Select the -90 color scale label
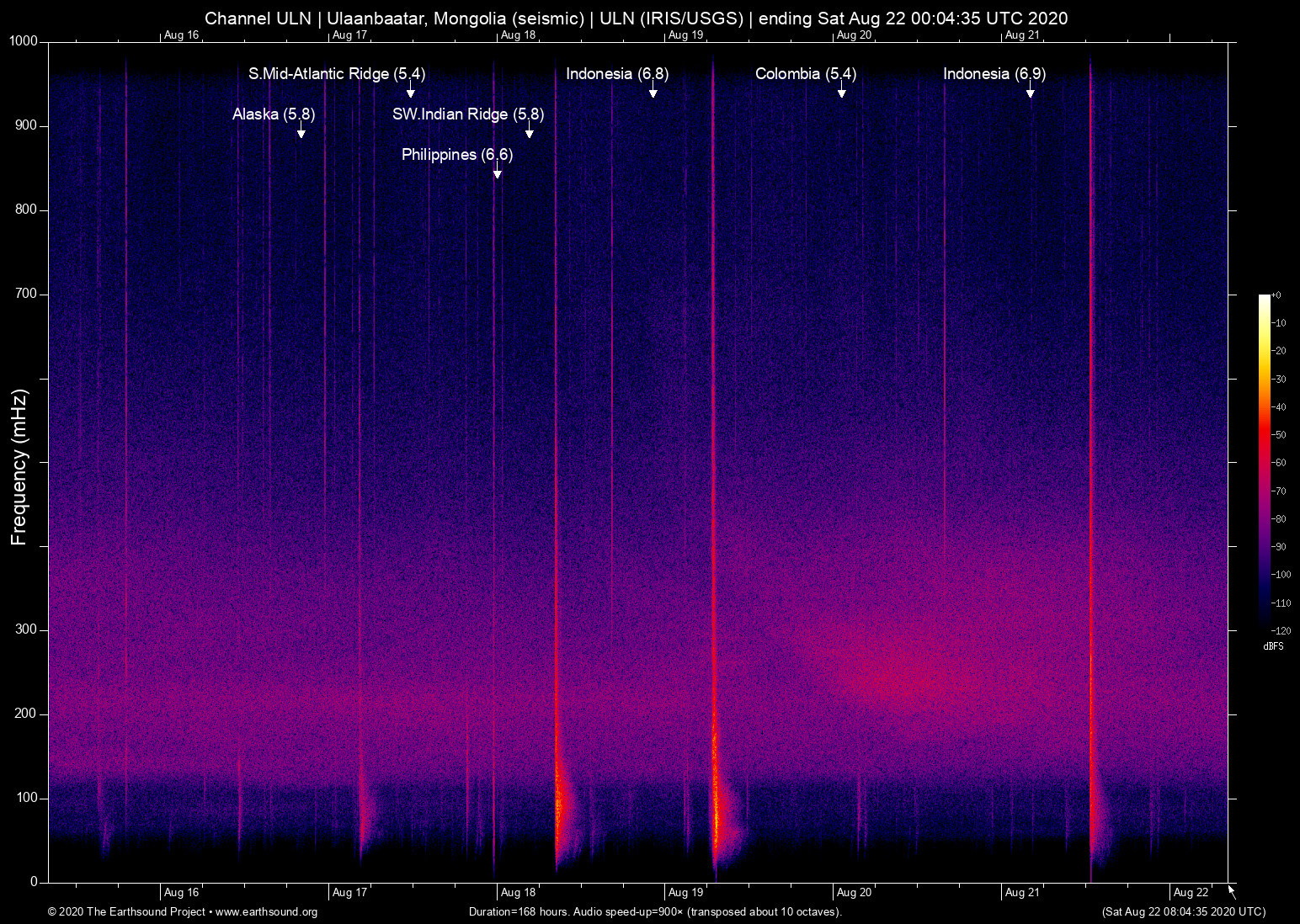 point(1279,547)
